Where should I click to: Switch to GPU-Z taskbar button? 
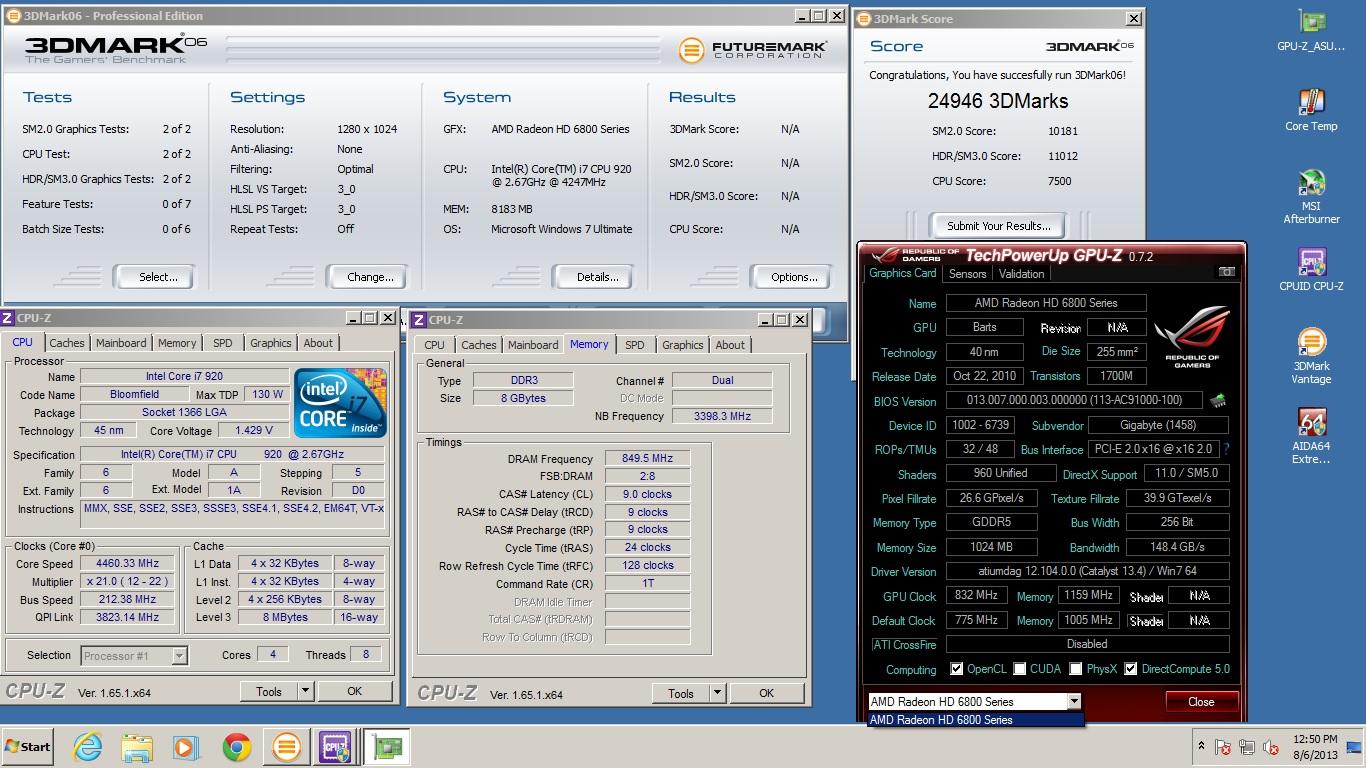tap(385, 747)
